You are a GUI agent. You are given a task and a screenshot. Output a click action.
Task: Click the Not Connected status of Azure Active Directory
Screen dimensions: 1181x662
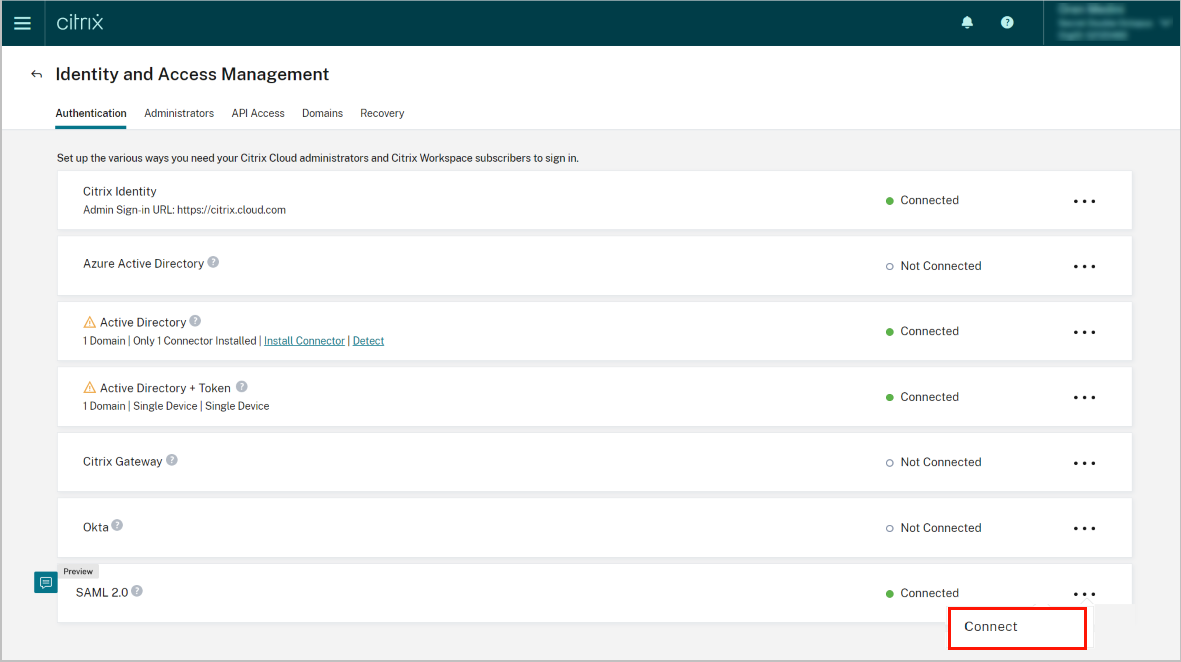[x=934, y=266]
